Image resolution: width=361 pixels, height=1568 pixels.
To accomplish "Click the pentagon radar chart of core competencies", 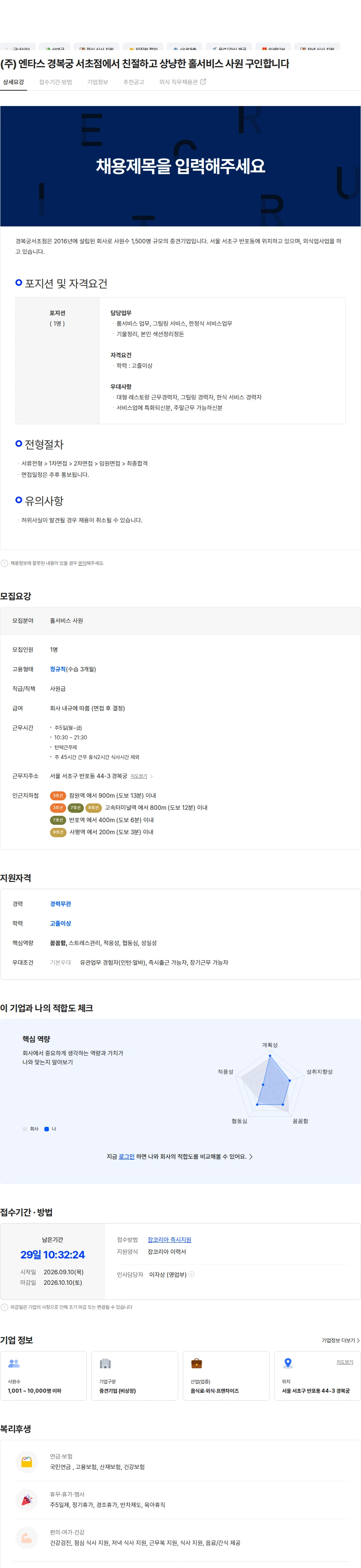I will 270,1085.
